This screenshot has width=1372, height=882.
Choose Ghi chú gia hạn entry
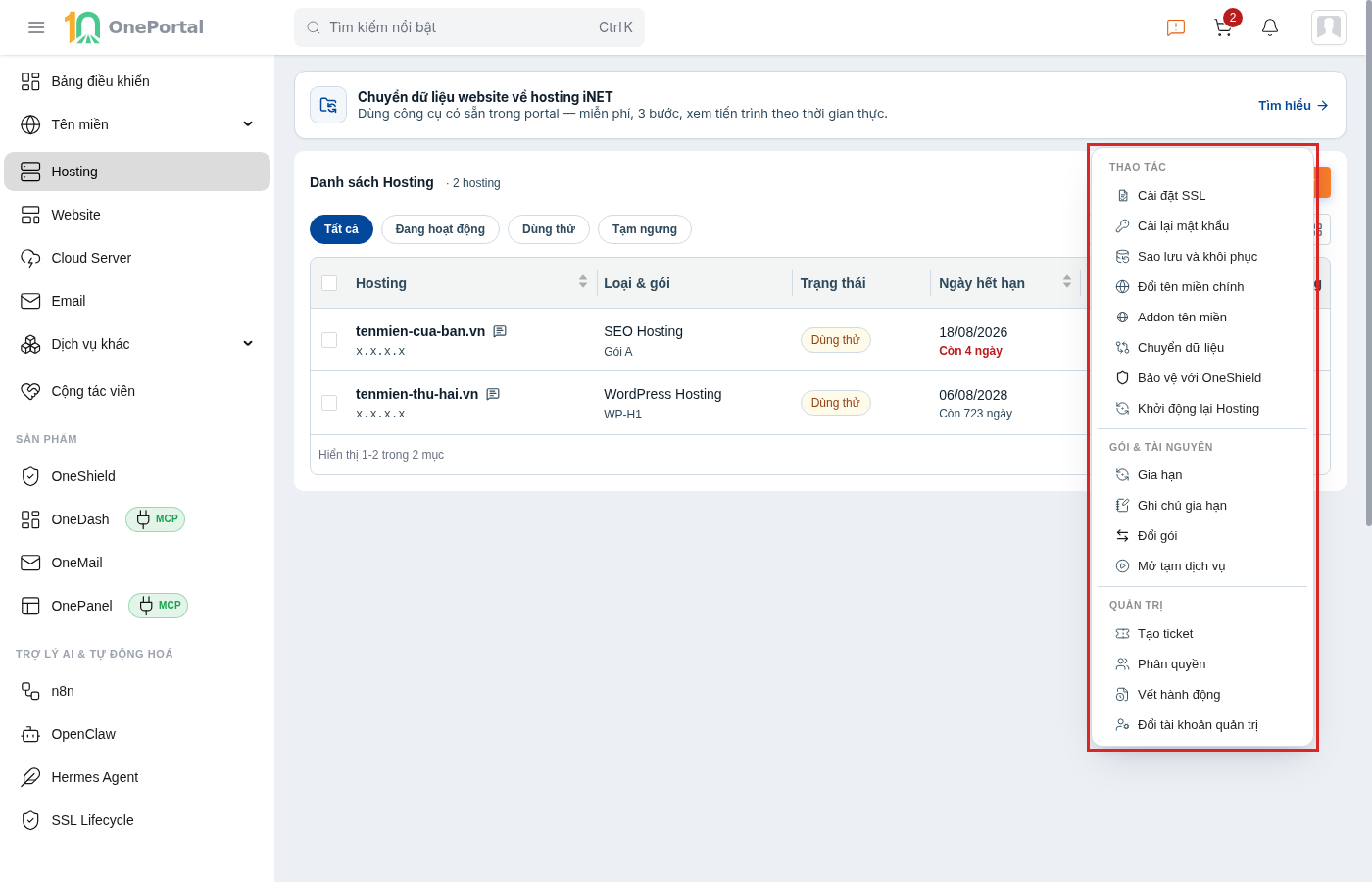[1202, 506]
